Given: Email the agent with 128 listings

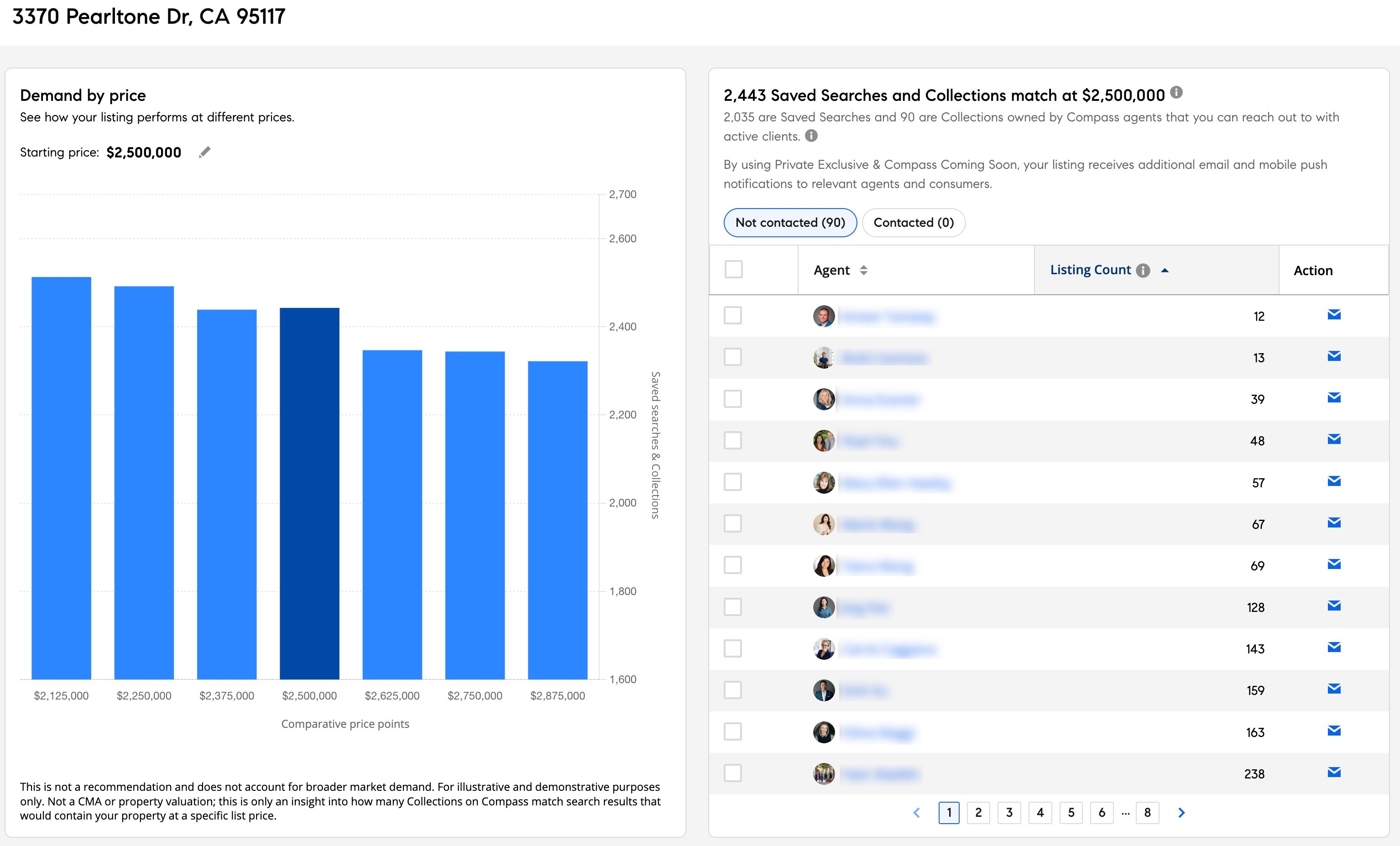Looking at the screenshot, I should click(x=1333, y=606).
